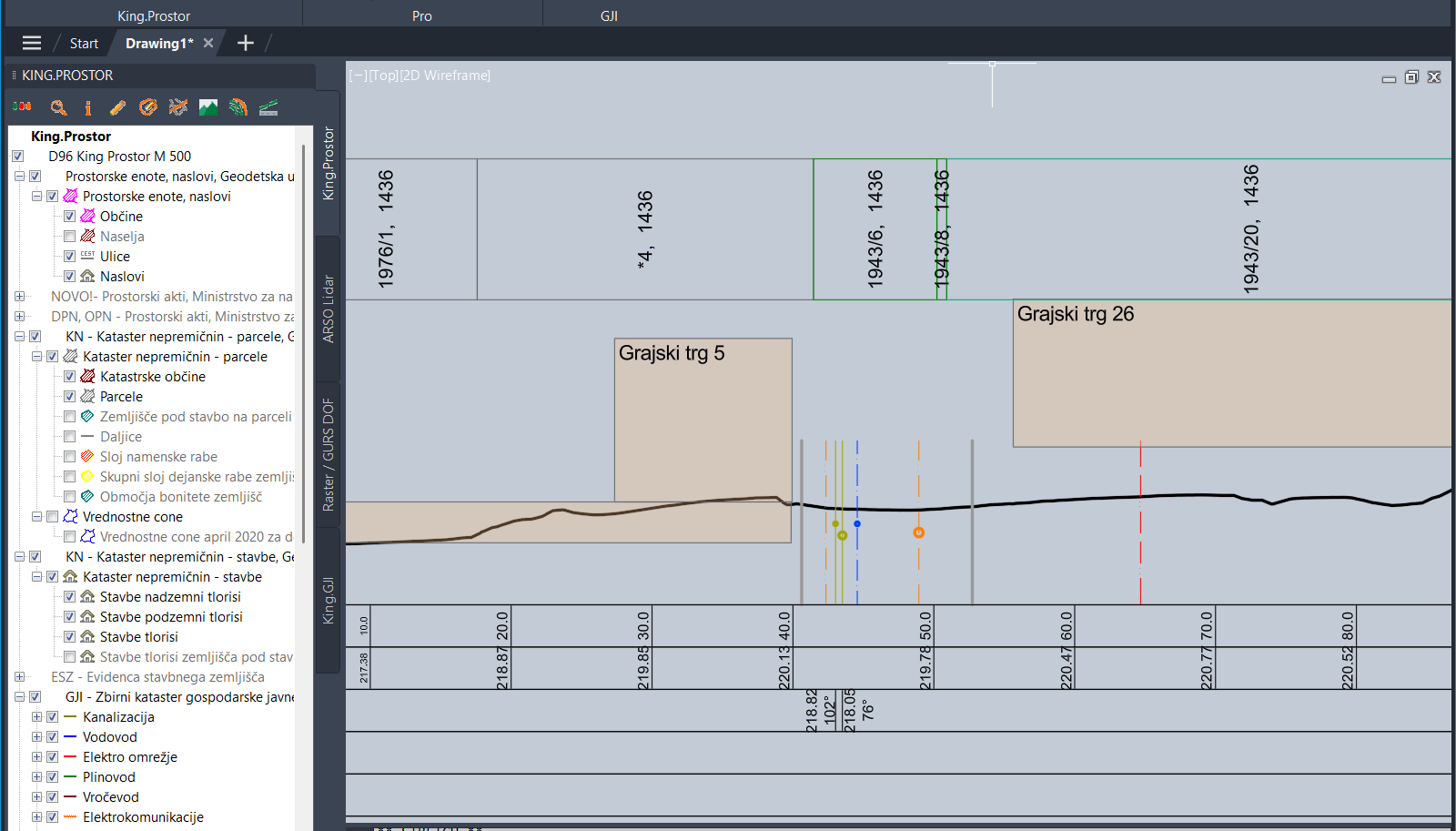This screenshot has height=831, width=1456.
Task: Click the profile section icon in toolbar
Action: [x=268, y=107]
